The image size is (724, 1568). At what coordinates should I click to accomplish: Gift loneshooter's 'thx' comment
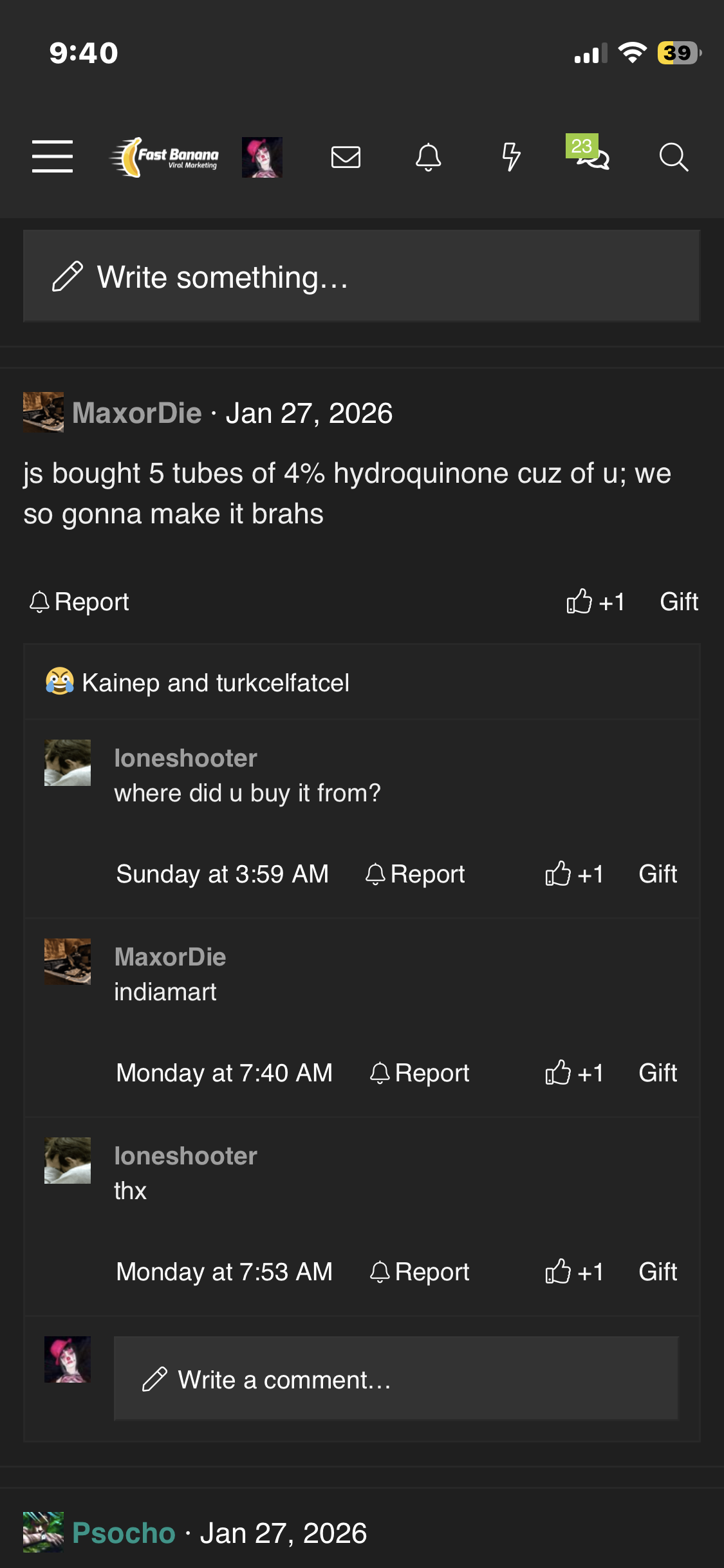tap(658, 1272)
